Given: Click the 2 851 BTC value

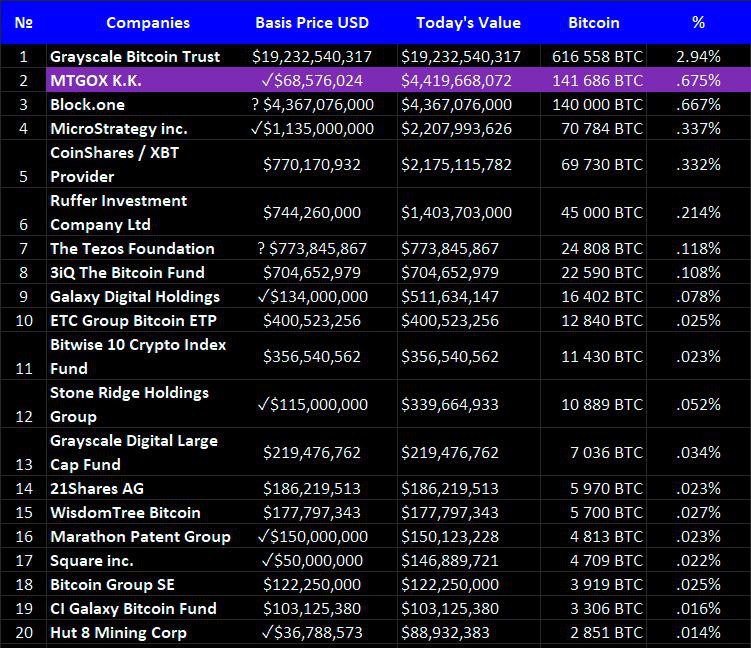Looking at the screenshot, I should tap(606, 632).
